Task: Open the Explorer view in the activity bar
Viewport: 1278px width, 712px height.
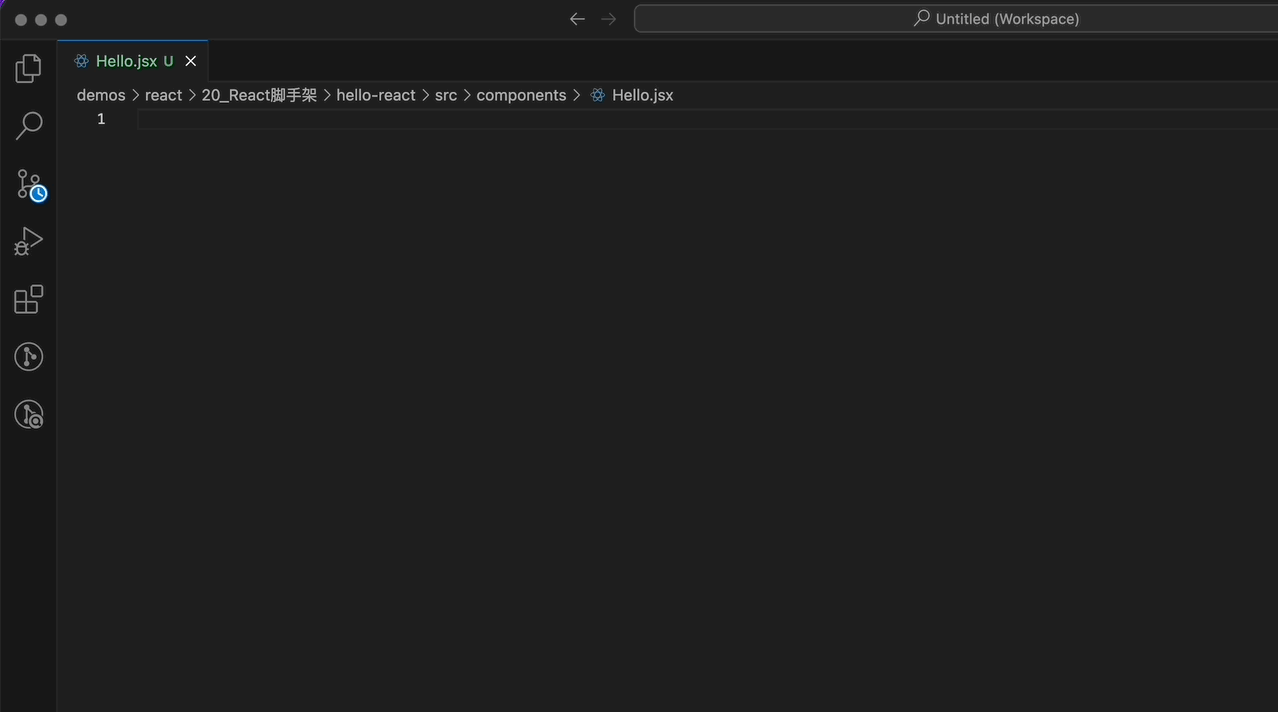Action: 27,67
